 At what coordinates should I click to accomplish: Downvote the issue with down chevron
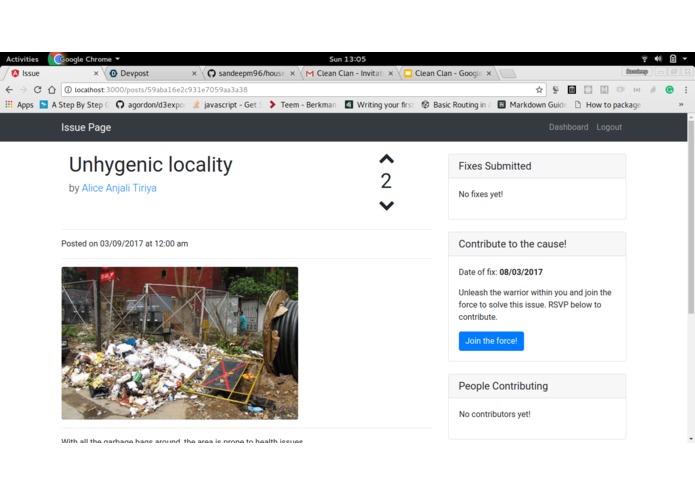point(387,206)
